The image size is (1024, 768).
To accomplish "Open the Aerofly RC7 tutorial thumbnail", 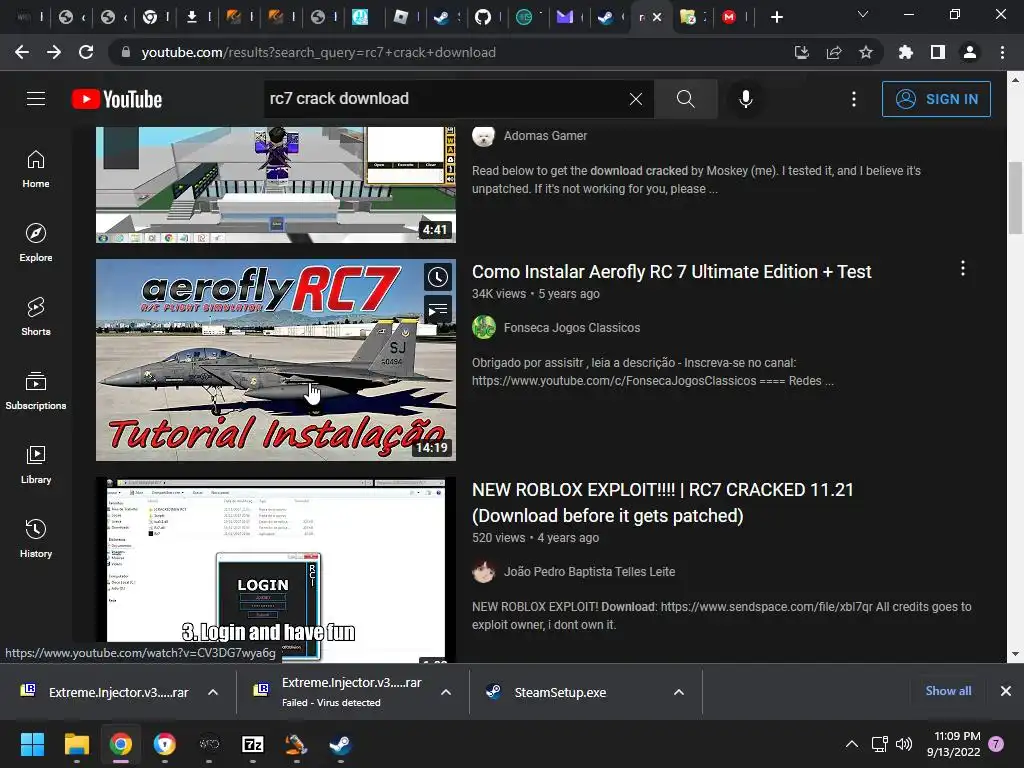I will [x=276, y=360].
